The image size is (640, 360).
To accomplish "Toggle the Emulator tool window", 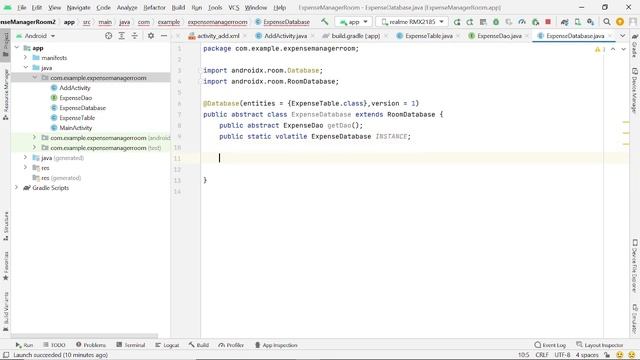I will point(634,318).
